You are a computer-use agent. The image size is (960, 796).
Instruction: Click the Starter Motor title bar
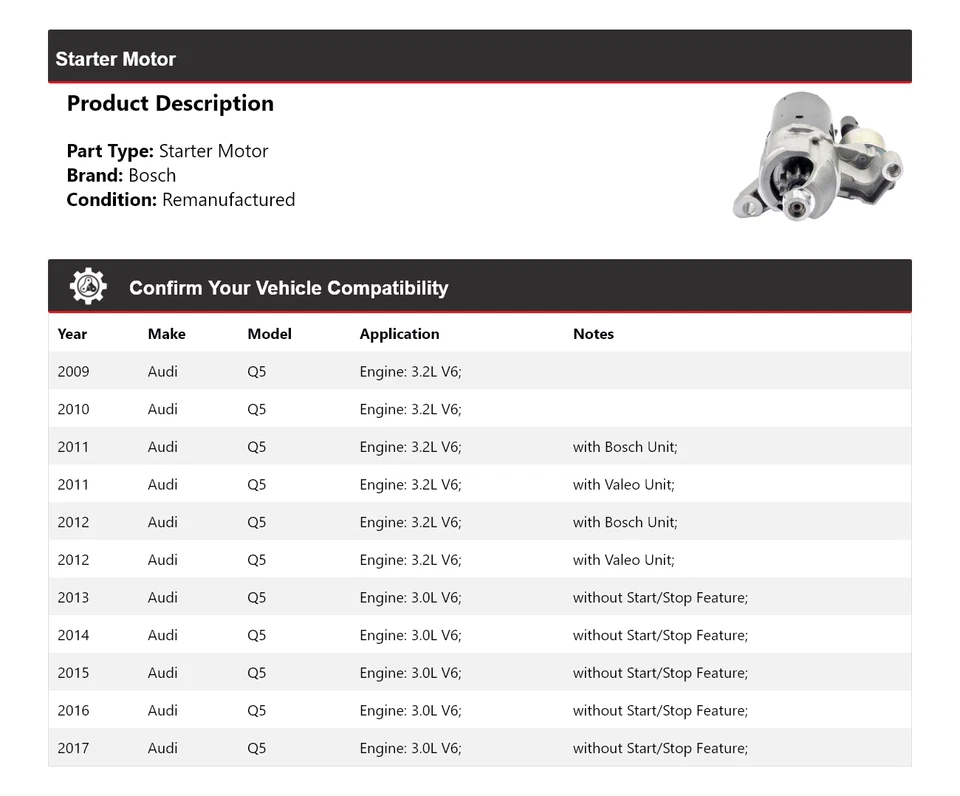[116, 59]
